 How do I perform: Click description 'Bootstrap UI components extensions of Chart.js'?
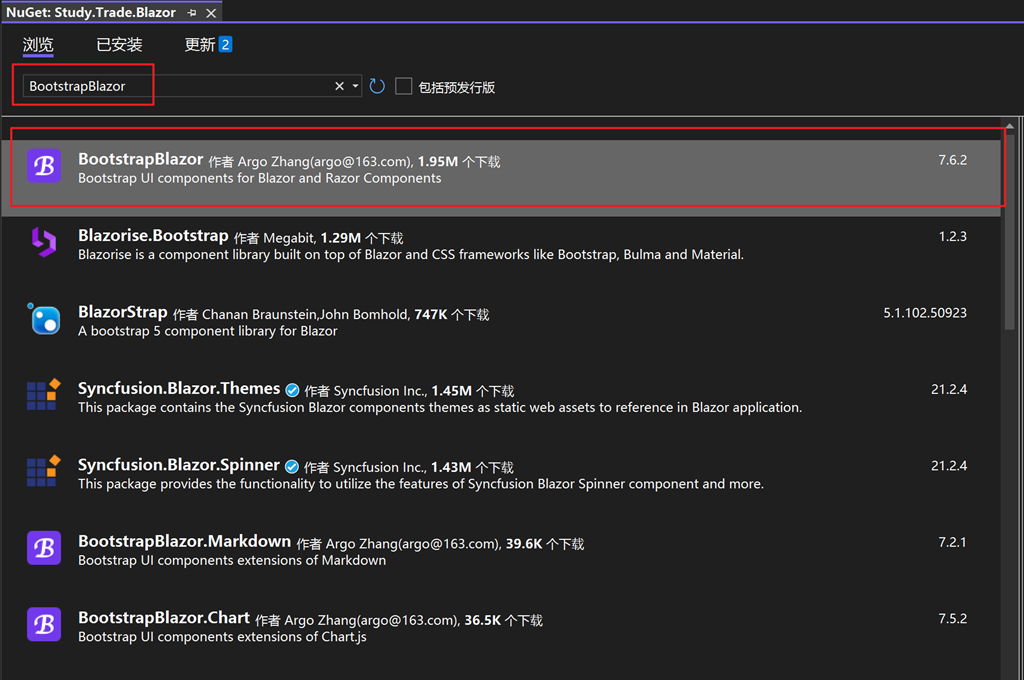pos(222,637)
